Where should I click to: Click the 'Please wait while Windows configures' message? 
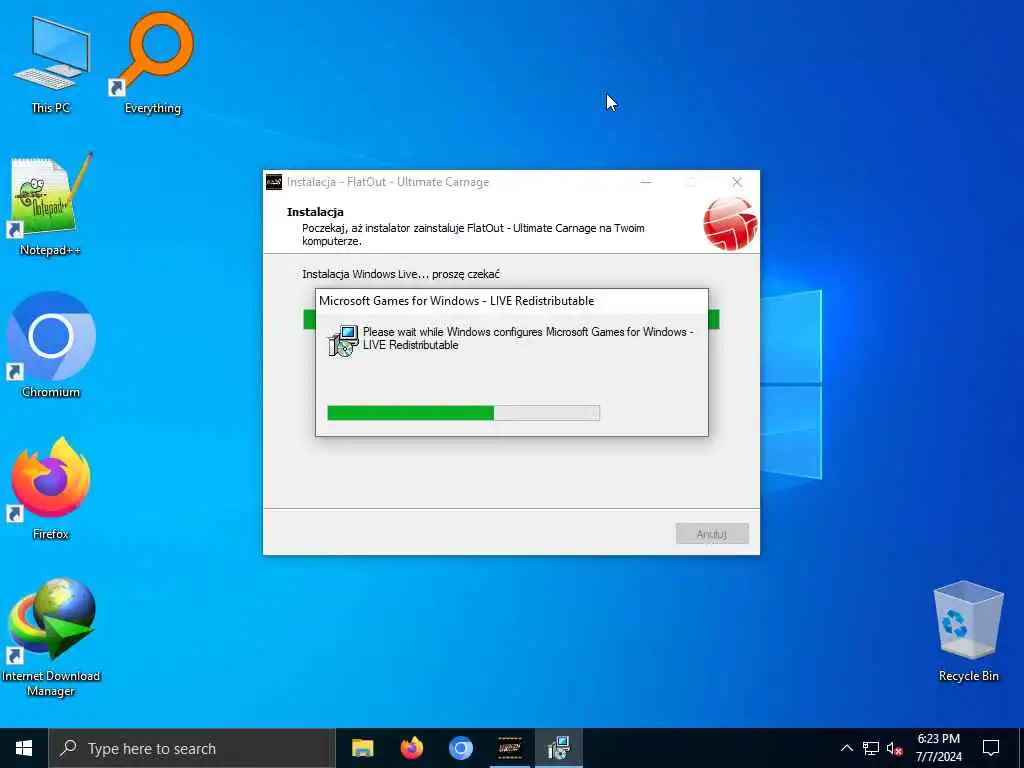pos(528,338)
